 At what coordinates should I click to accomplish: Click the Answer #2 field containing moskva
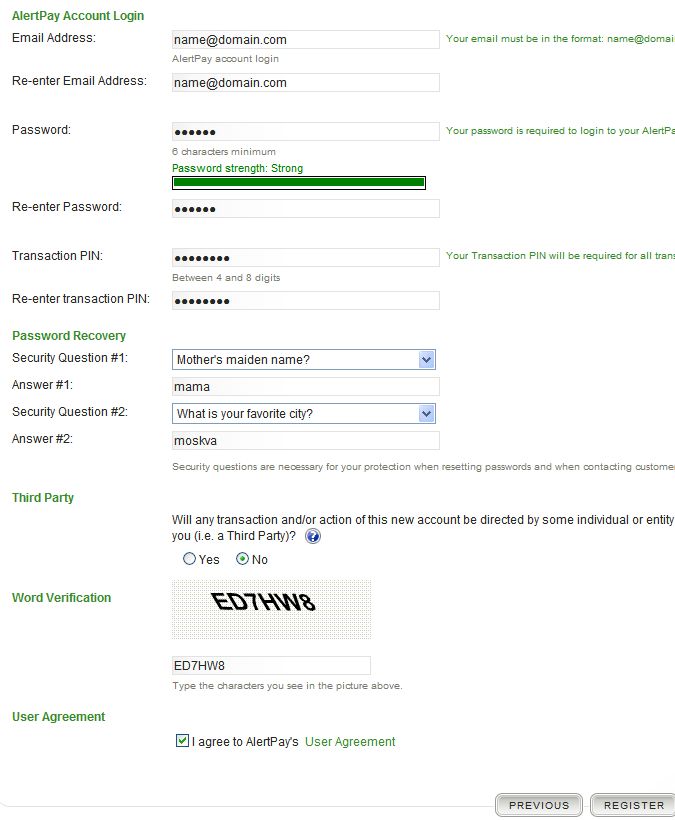click(x=305, y=440)
